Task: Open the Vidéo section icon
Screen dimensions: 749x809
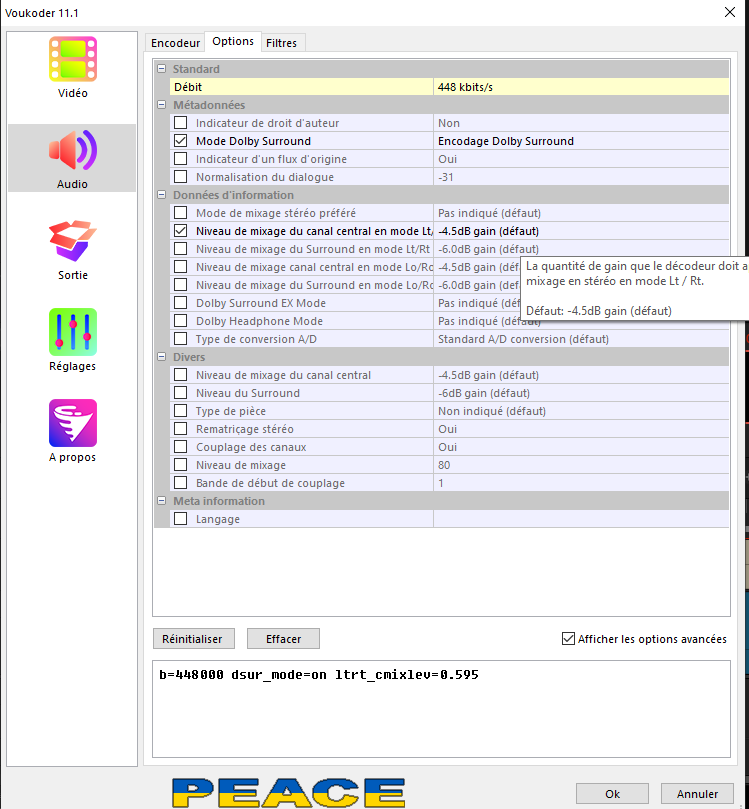Action: click(x=73, y=59)
